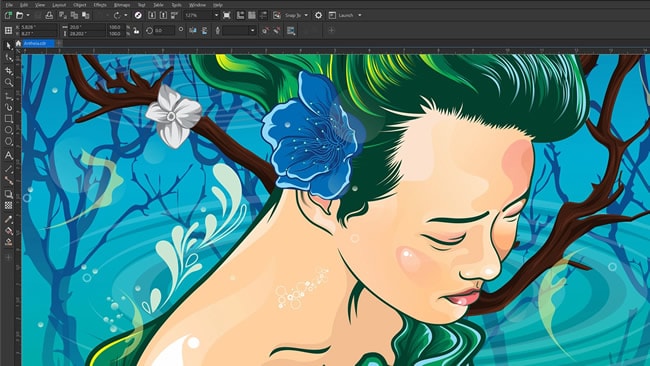This screenshot has width=650, height=366.
Task: Click the Publish to PDF icon
Action: 174,15
